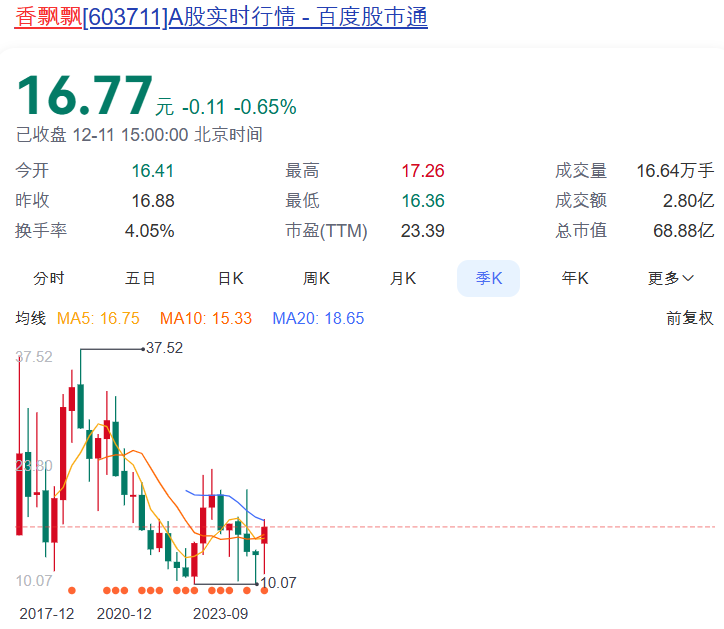Click the 37.52 high price marker on chart
Image resolution: width=724 pixels, height=629 pixels.
(x=164, y=348)
